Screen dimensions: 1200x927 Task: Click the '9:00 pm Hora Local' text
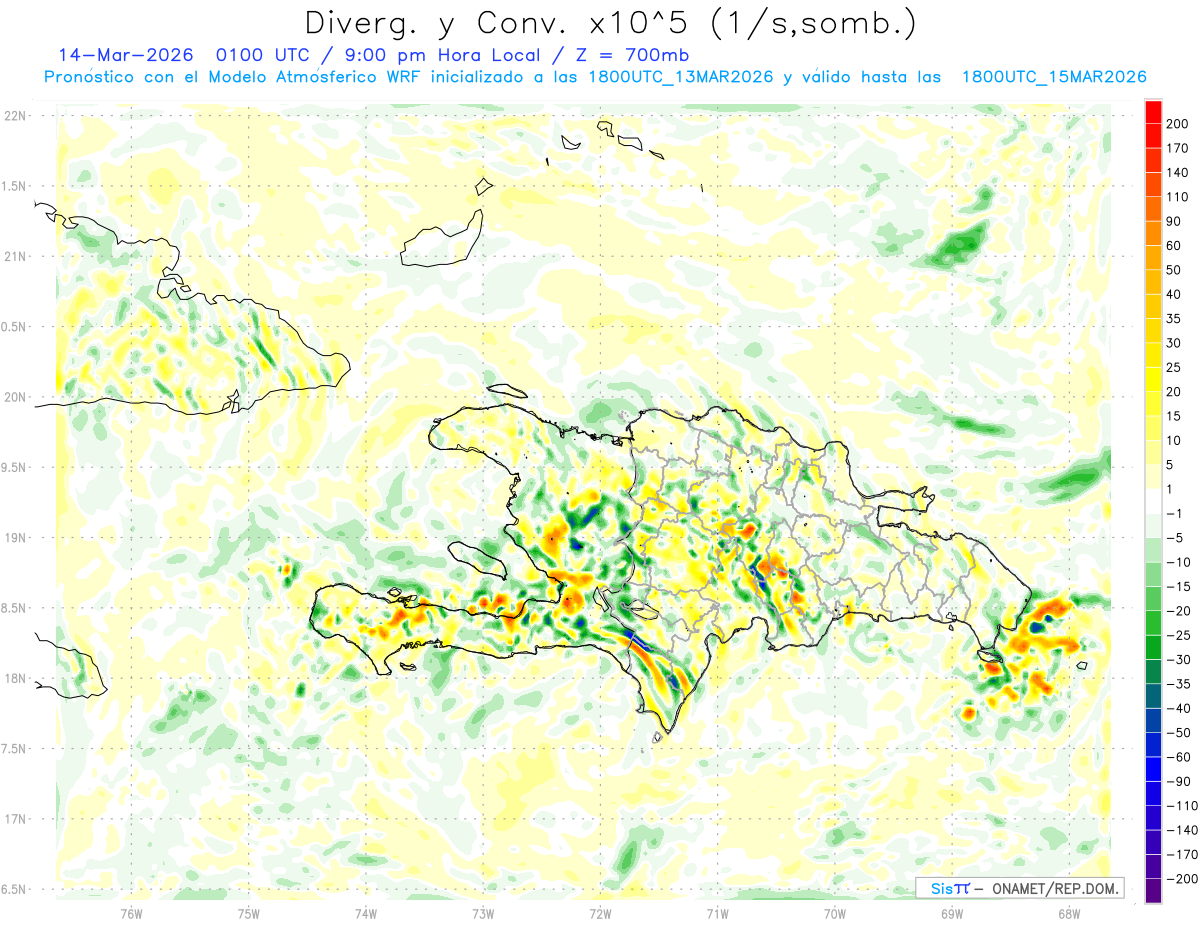(x=440, y=54)
